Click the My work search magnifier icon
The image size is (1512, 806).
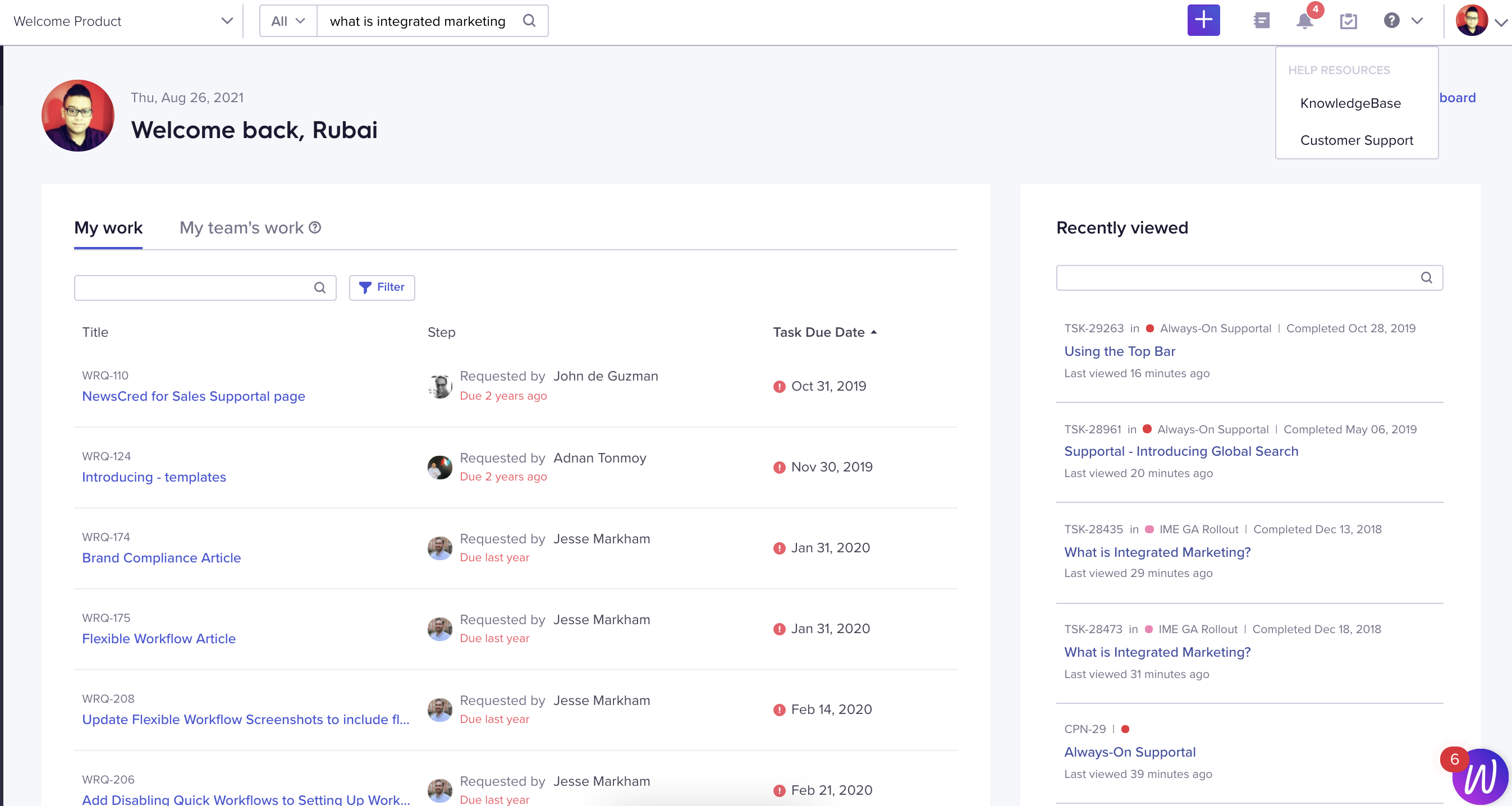click(x=320, y=287)
